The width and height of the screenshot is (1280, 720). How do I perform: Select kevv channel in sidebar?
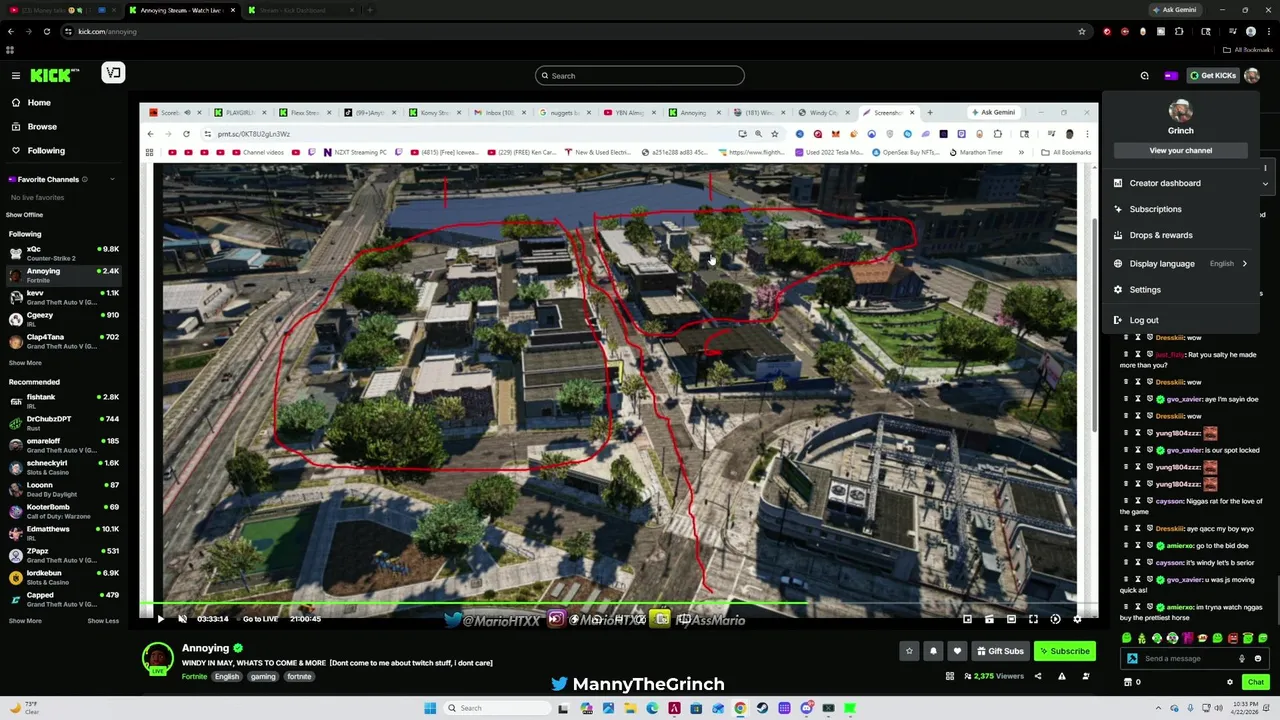coord(63,297)
